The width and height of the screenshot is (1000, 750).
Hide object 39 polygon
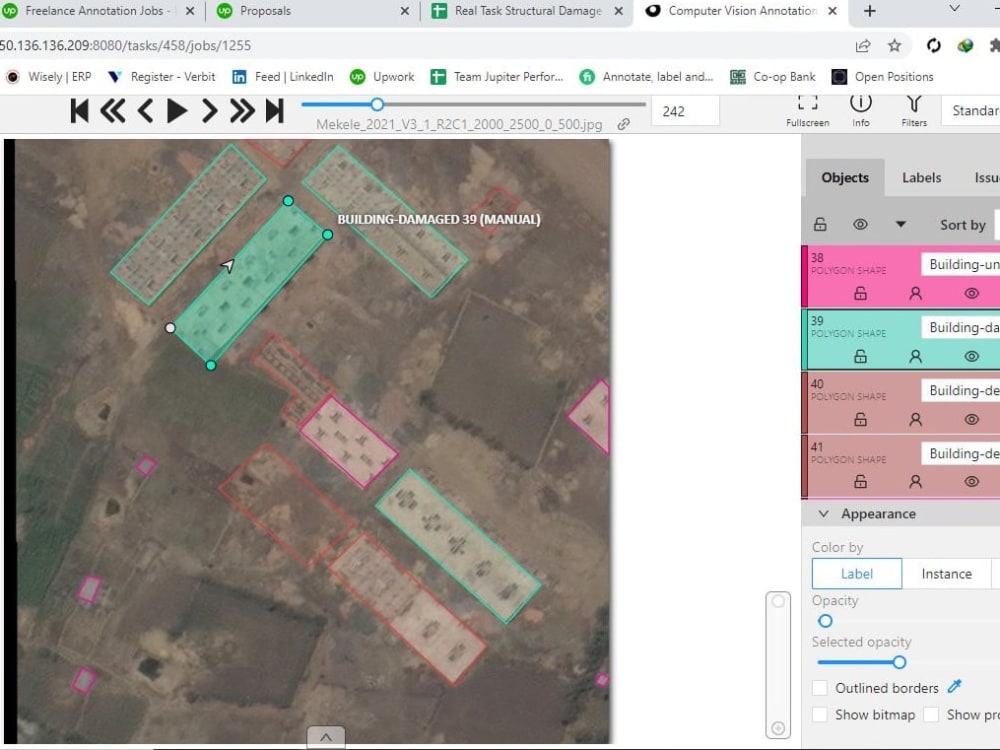[971, 357]
